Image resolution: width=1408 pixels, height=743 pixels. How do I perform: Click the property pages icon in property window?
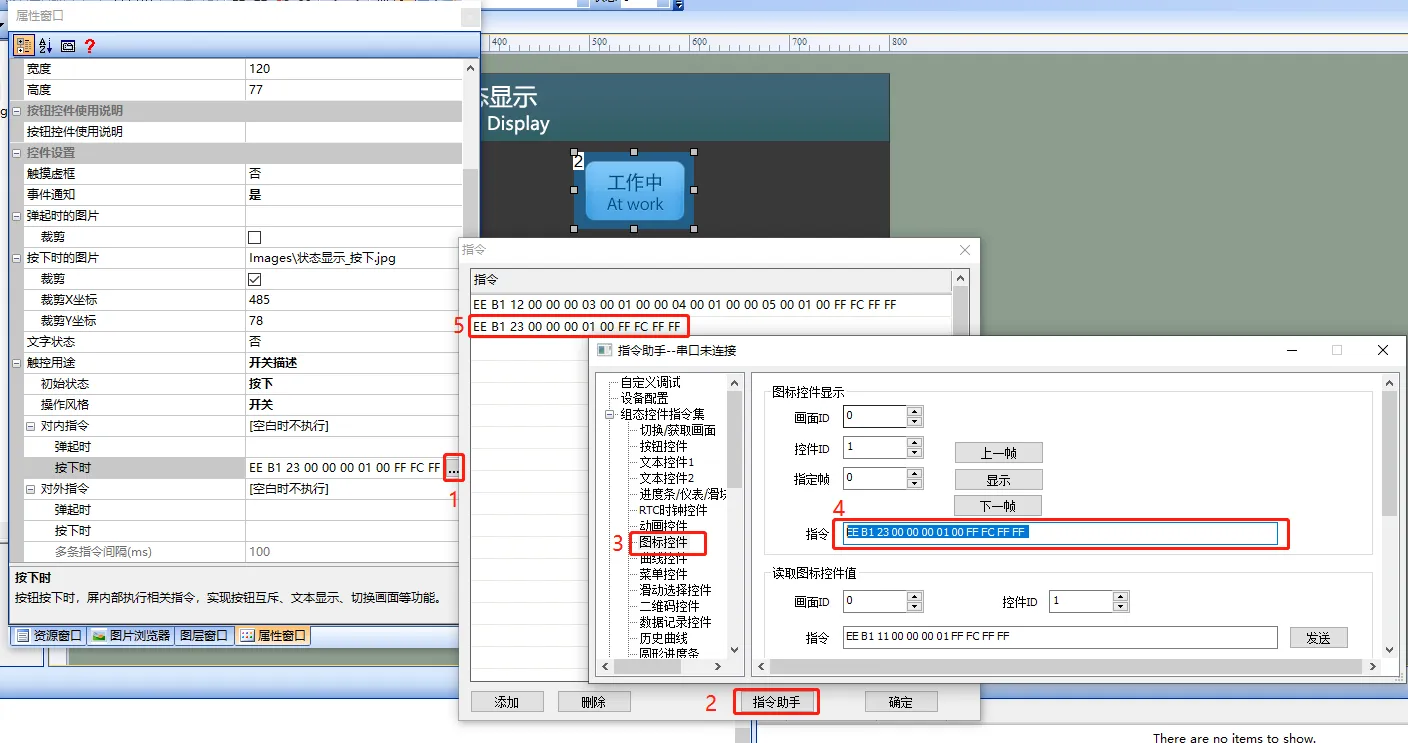(66, 45)
